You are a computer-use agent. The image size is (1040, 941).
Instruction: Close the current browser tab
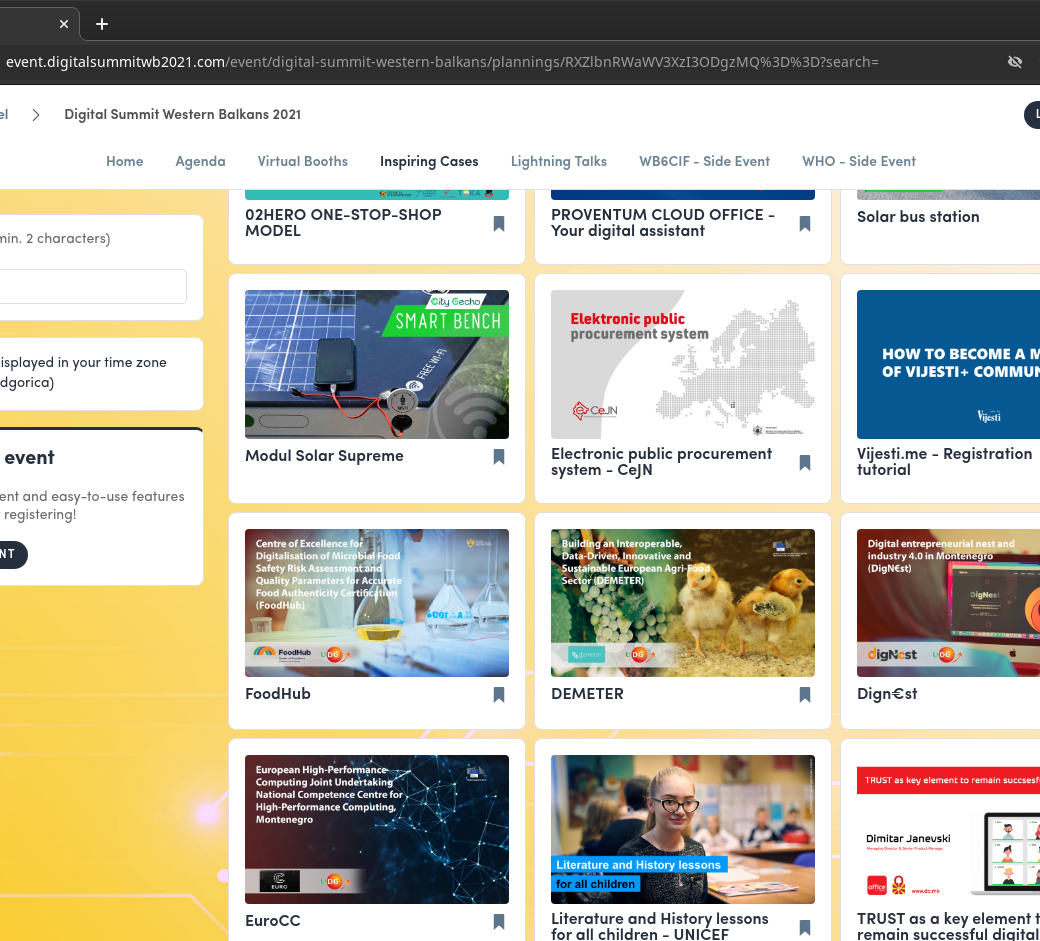click(64, 24)
